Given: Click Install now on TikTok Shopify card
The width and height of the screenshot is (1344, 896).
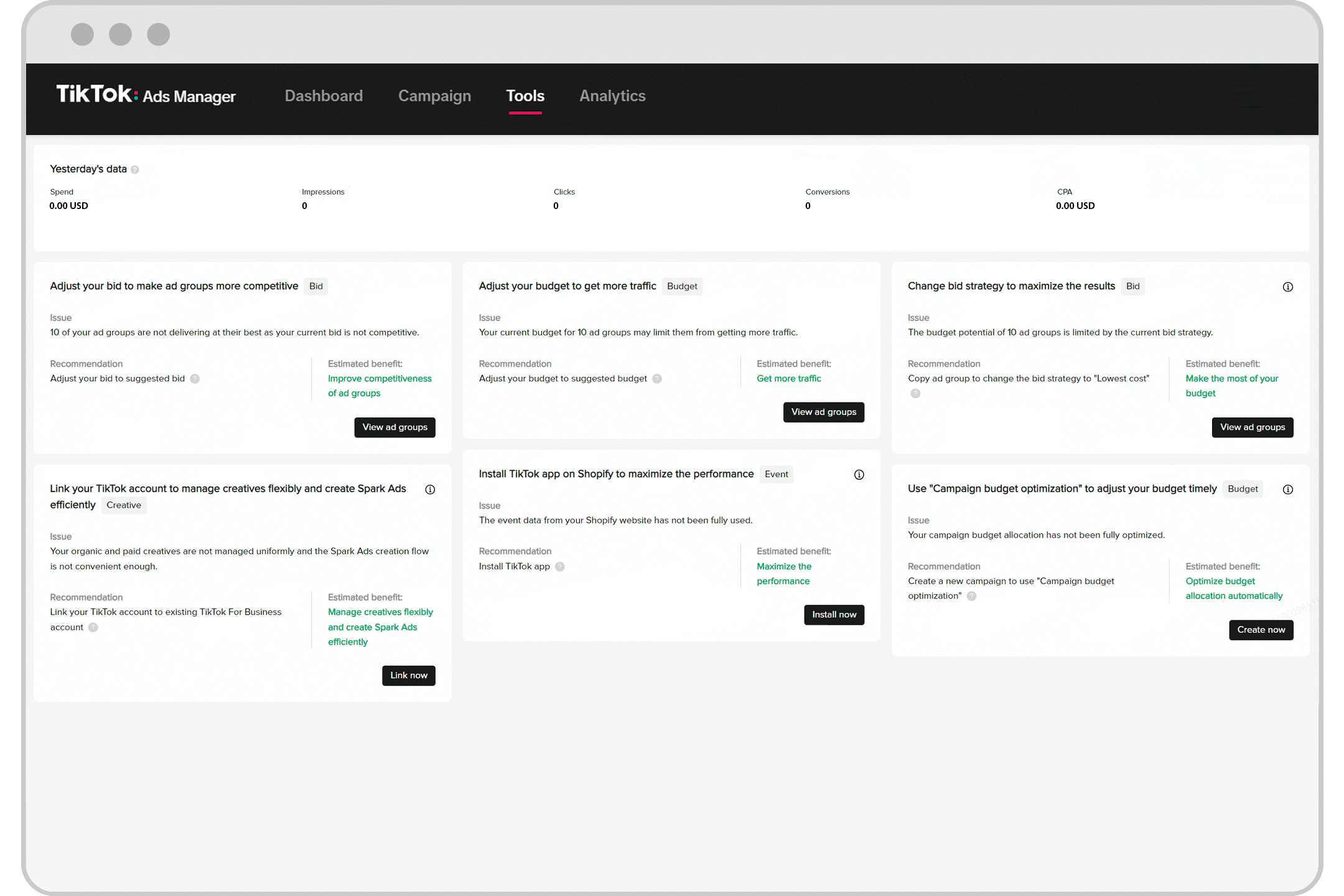Looking at the screenshot, I should pyautogui.click(x=834, y=614).
